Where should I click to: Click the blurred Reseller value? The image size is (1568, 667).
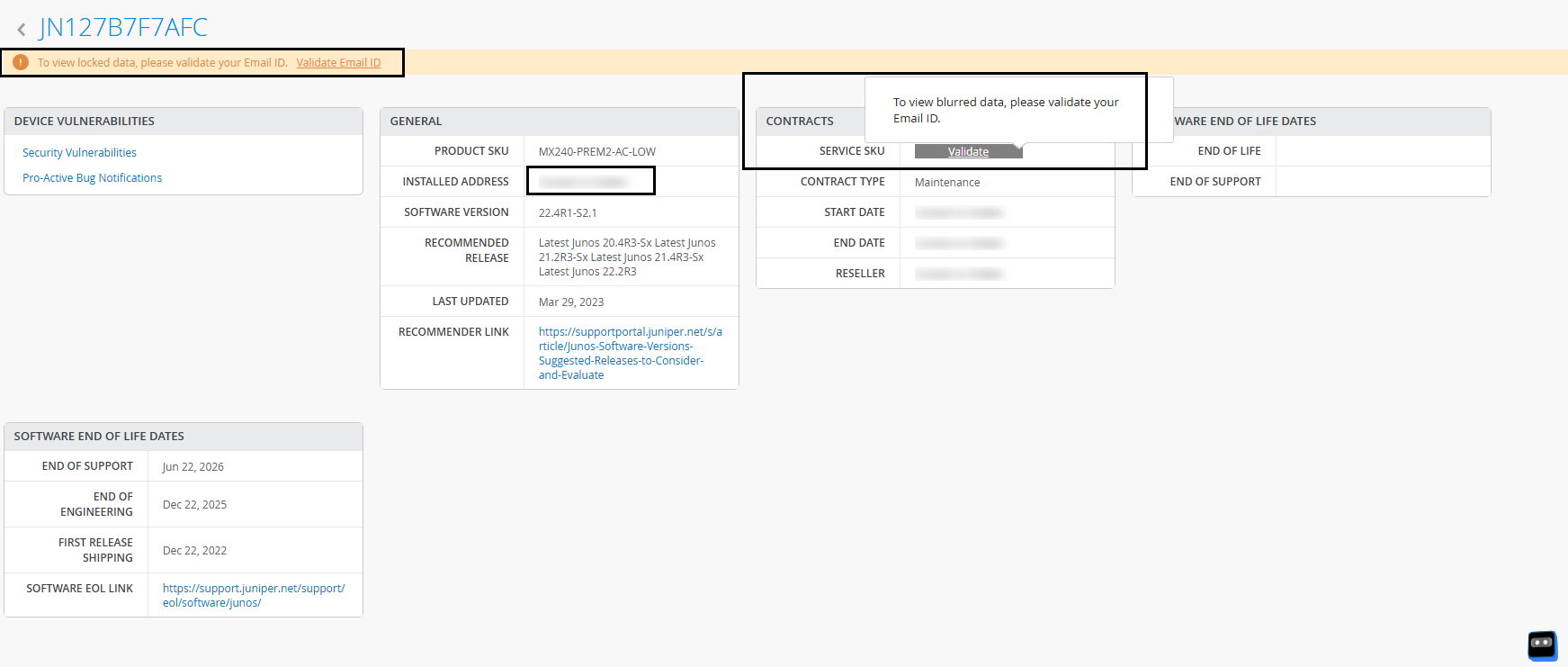click(x=960, y=274)
